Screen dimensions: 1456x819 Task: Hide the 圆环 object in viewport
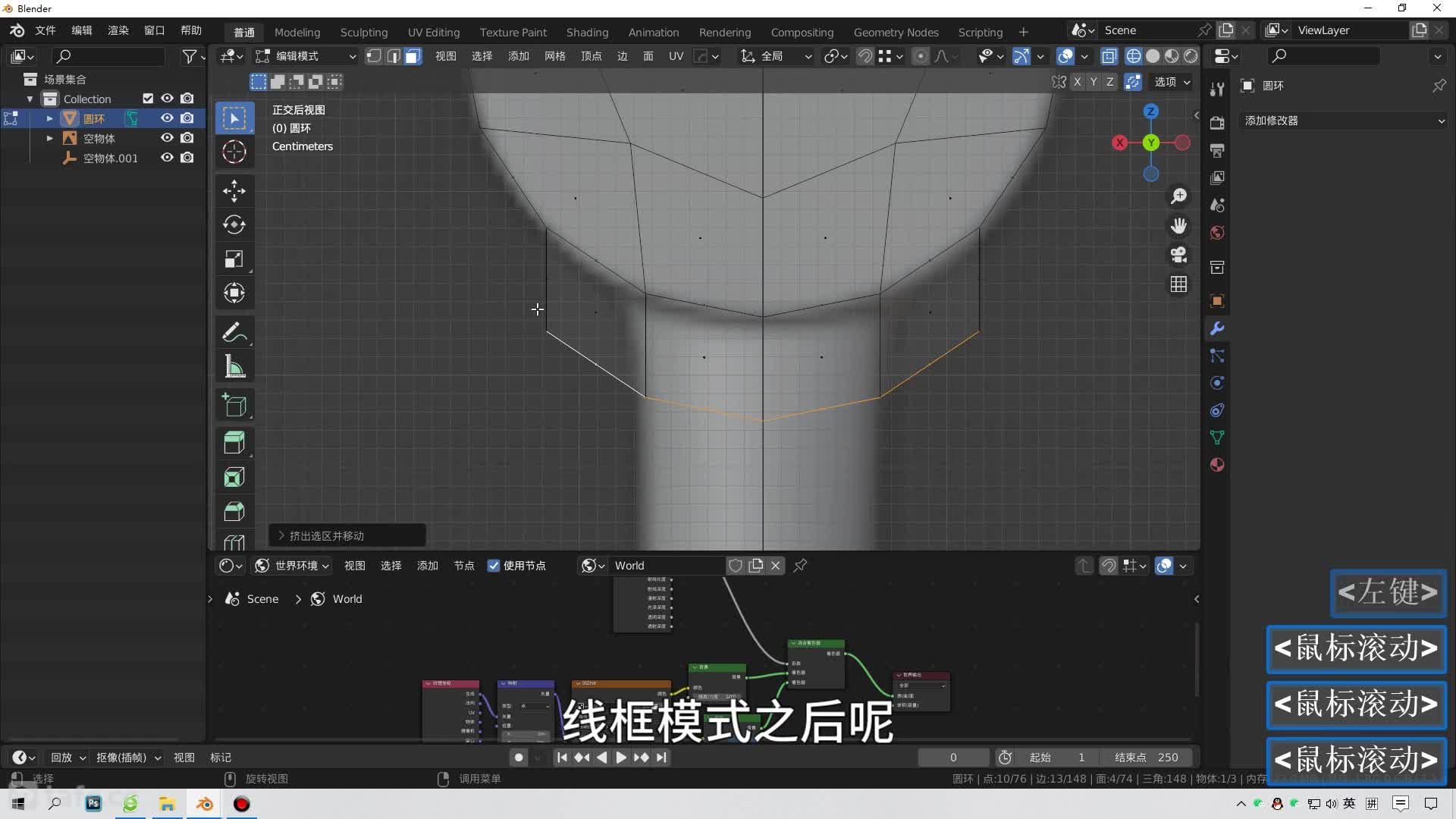[167, 118]
